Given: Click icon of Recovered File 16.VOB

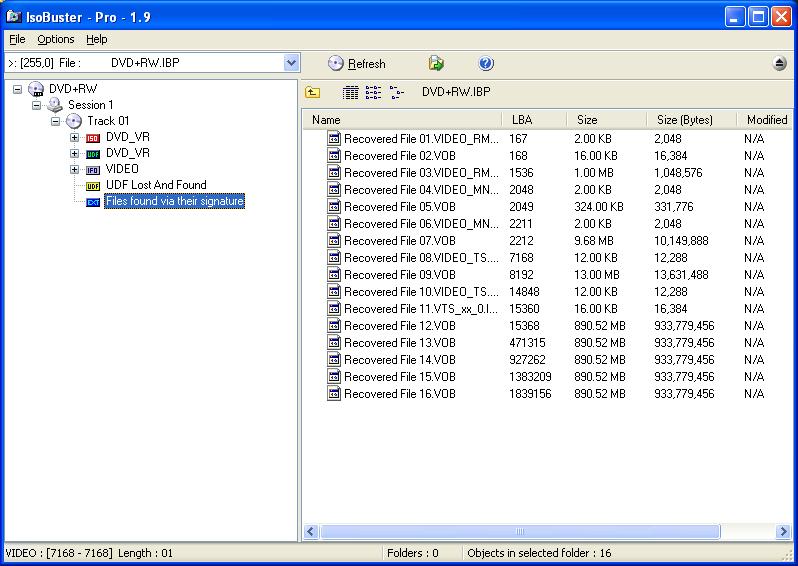Looking at the screenshot, I should coord(334,393).
